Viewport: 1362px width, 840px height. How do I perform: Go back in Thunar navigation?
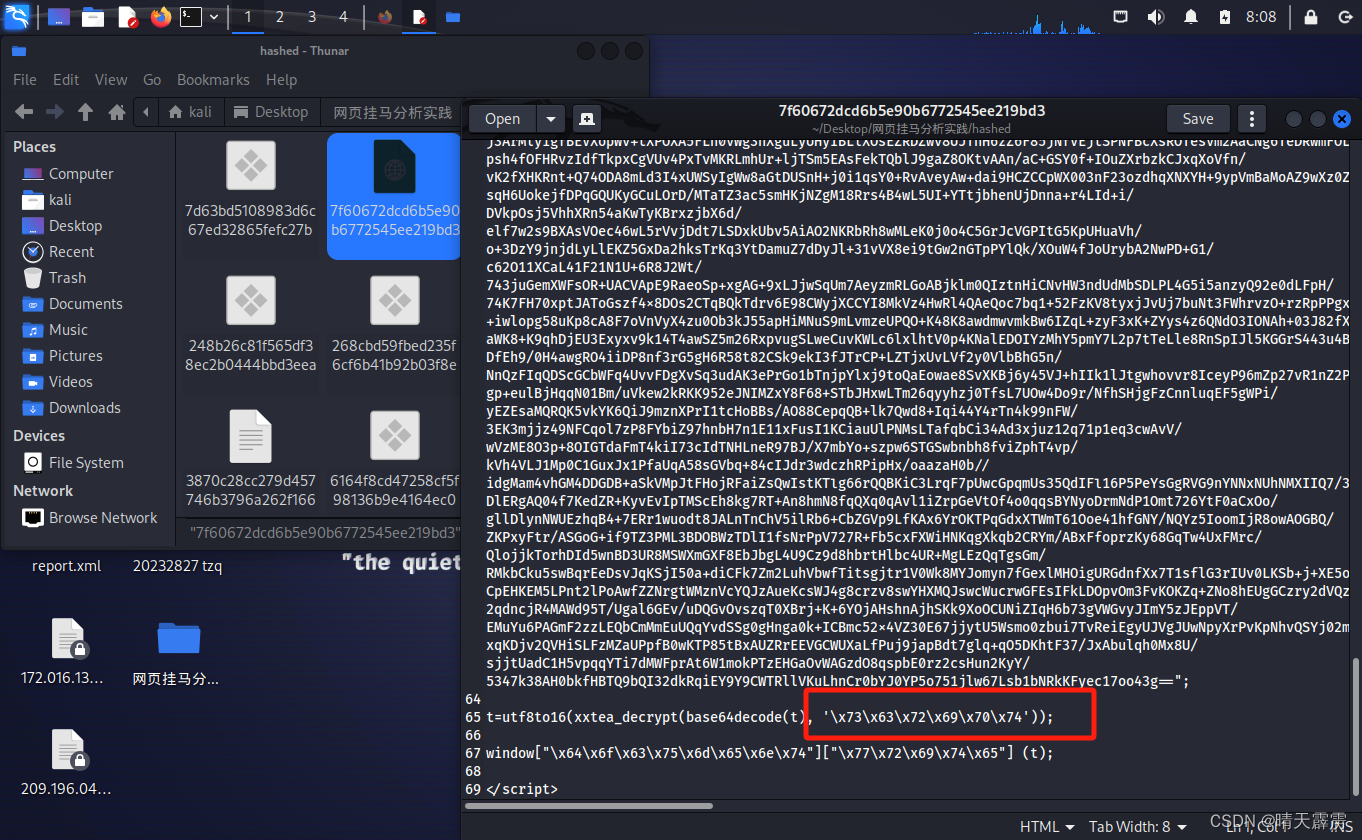(24, 112)
